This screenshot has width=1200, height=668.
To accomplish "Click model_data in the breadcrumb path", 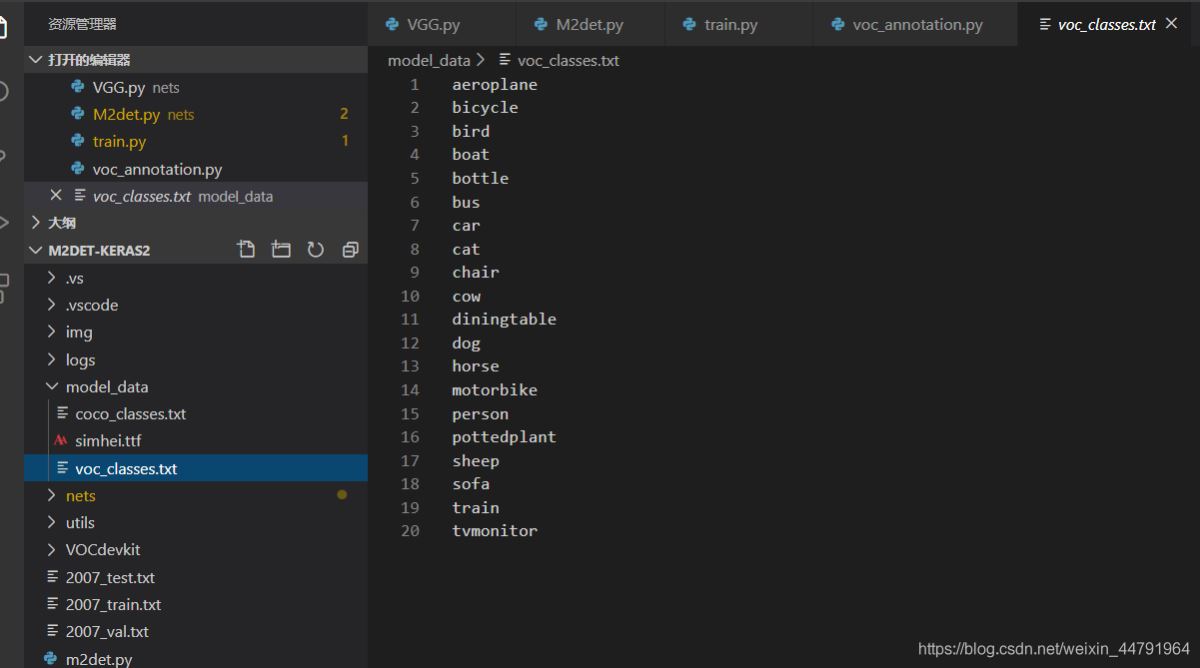I will click(428, 61).
